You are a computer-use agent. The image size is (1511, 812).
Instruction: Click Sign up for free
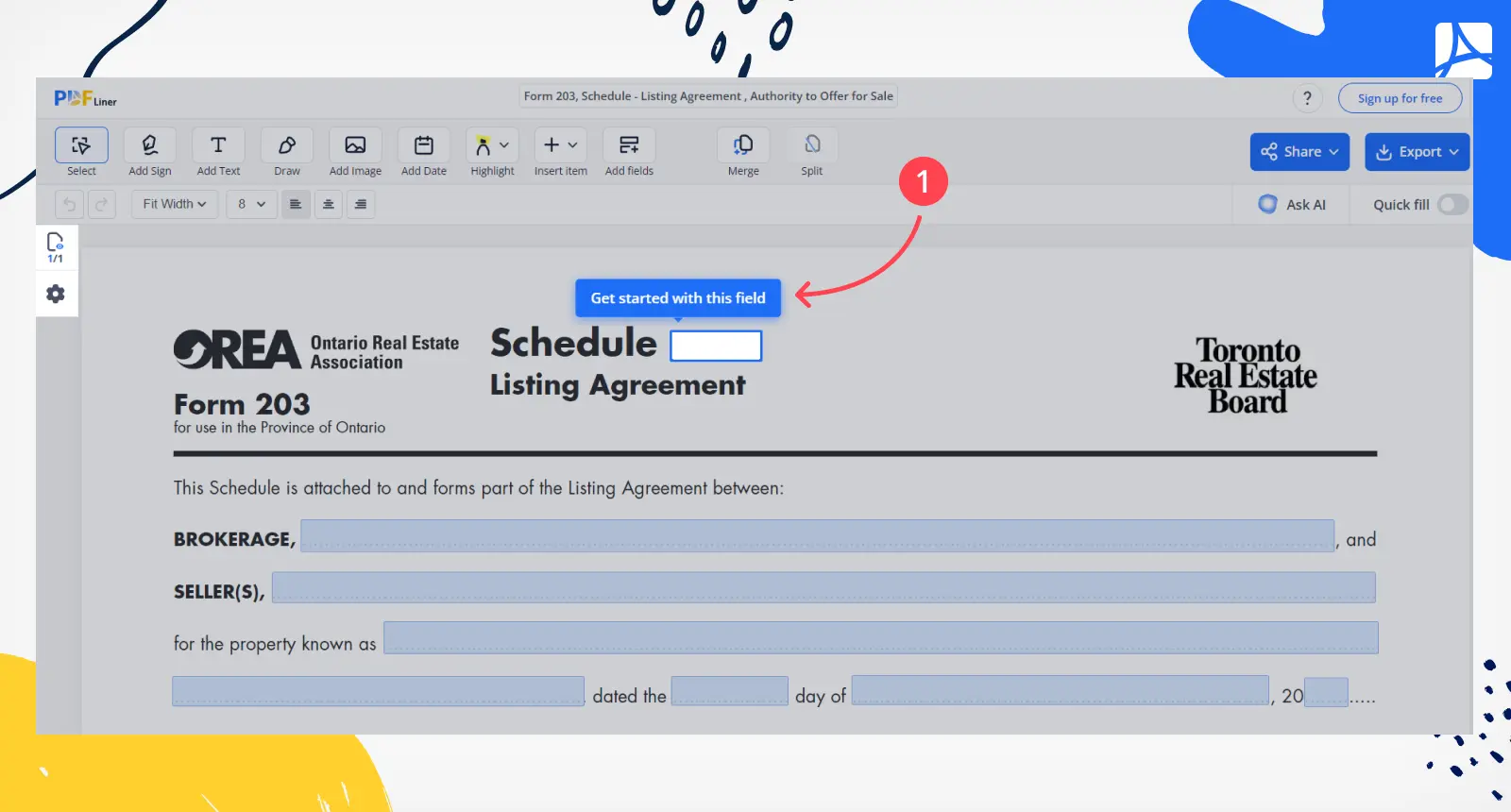(1400, 98)
